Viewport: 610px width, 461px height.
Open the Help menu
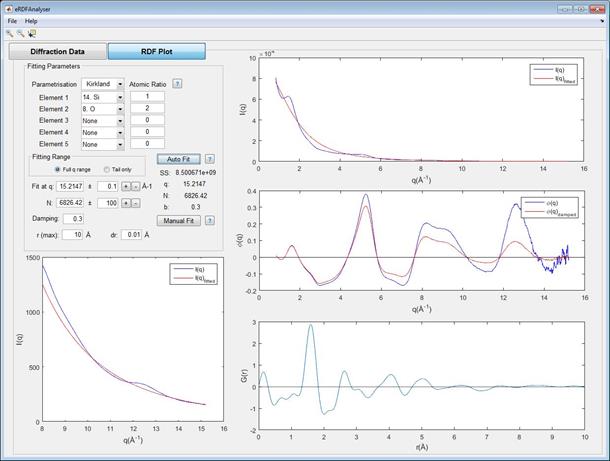[x=31, y=21]
